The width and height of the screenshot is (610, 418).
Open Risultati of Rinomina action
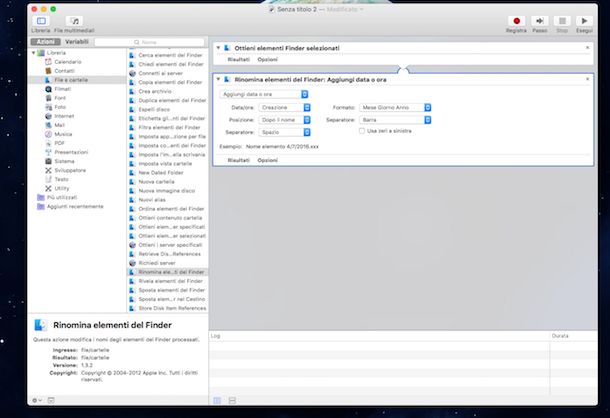238,160
